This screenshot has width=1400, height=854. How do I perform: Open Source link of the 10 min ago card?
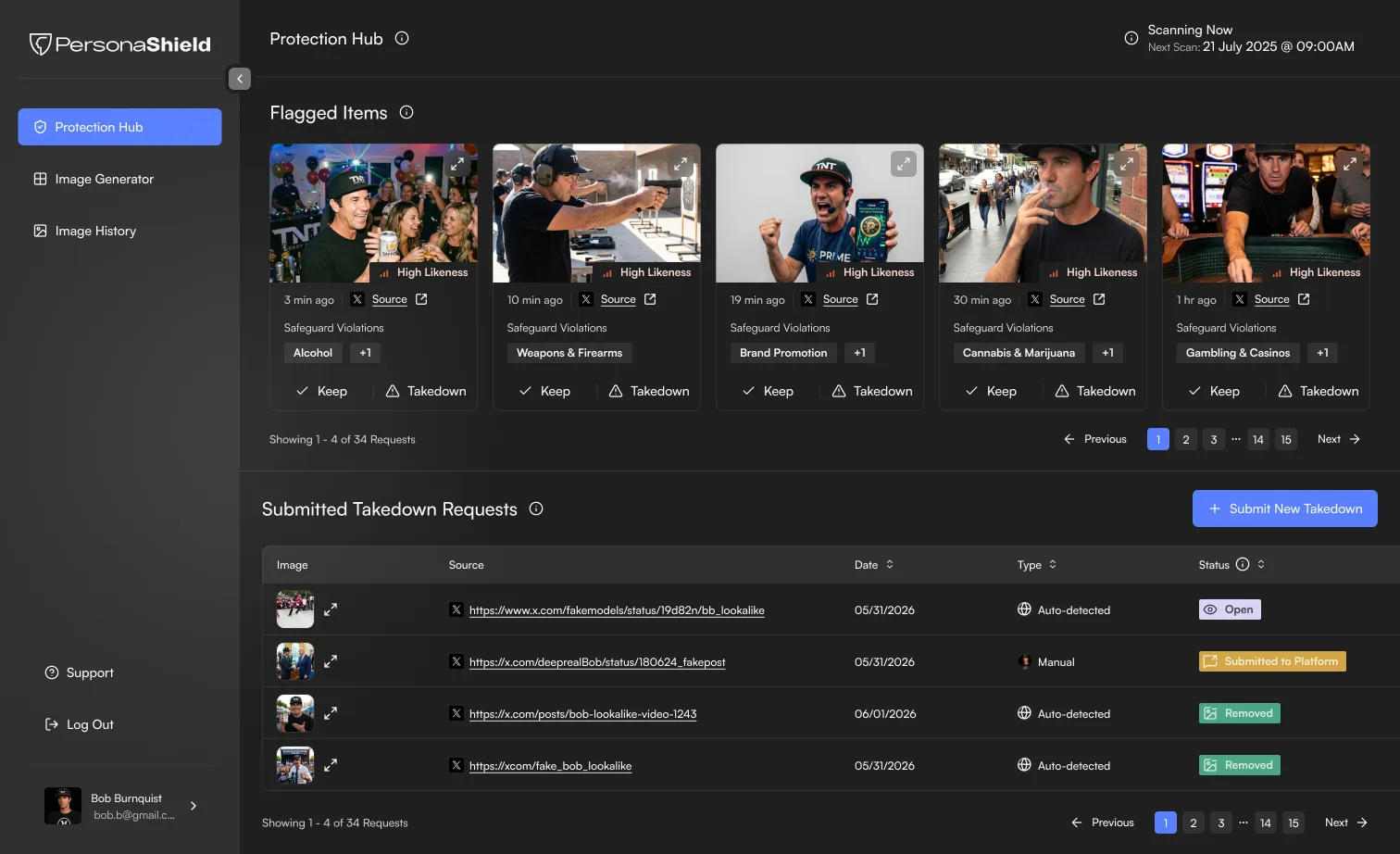click(x=619, y=299)
